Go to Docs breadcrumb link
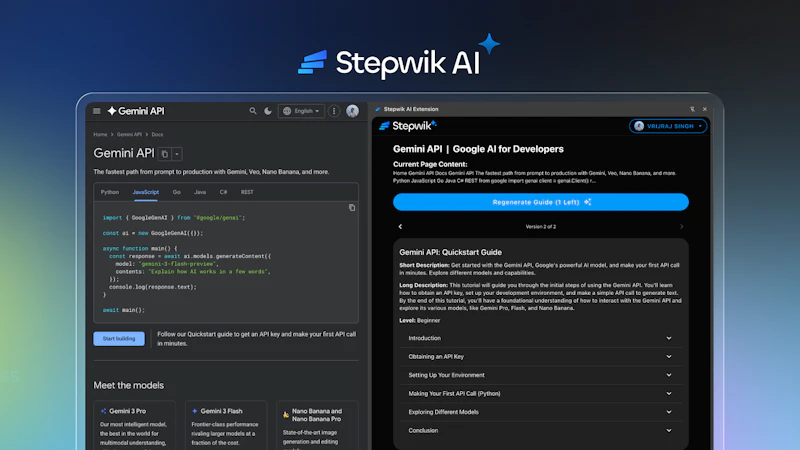This screenshot has width=800, height=450. [157, 135]
